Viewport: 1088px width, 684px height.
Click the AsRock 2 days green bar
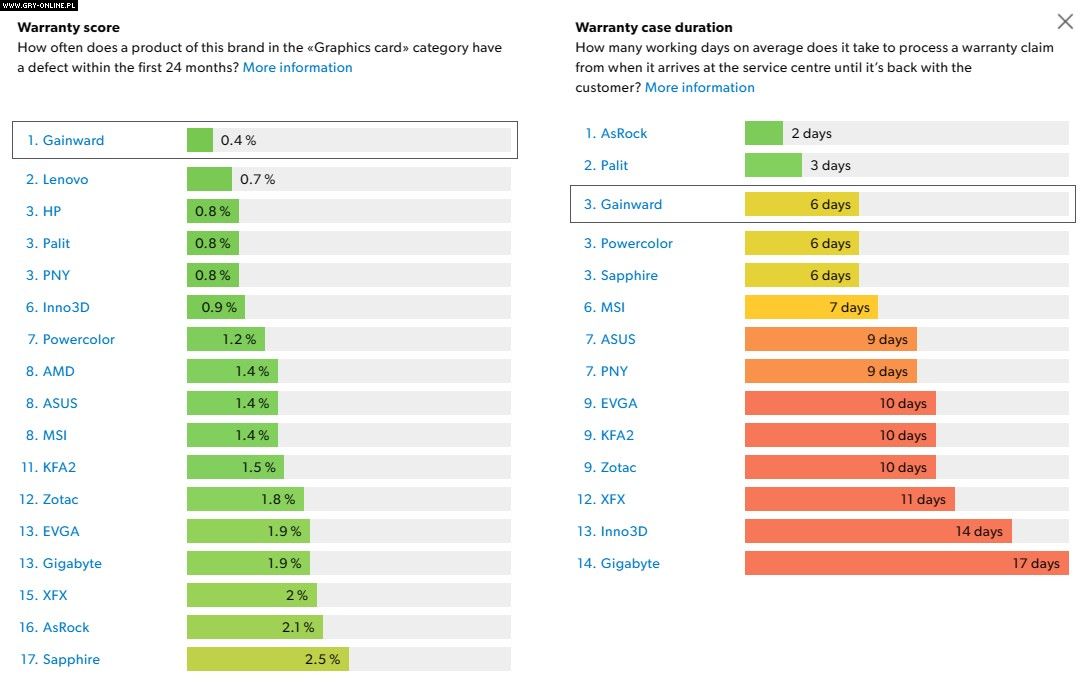pos(763,134)
